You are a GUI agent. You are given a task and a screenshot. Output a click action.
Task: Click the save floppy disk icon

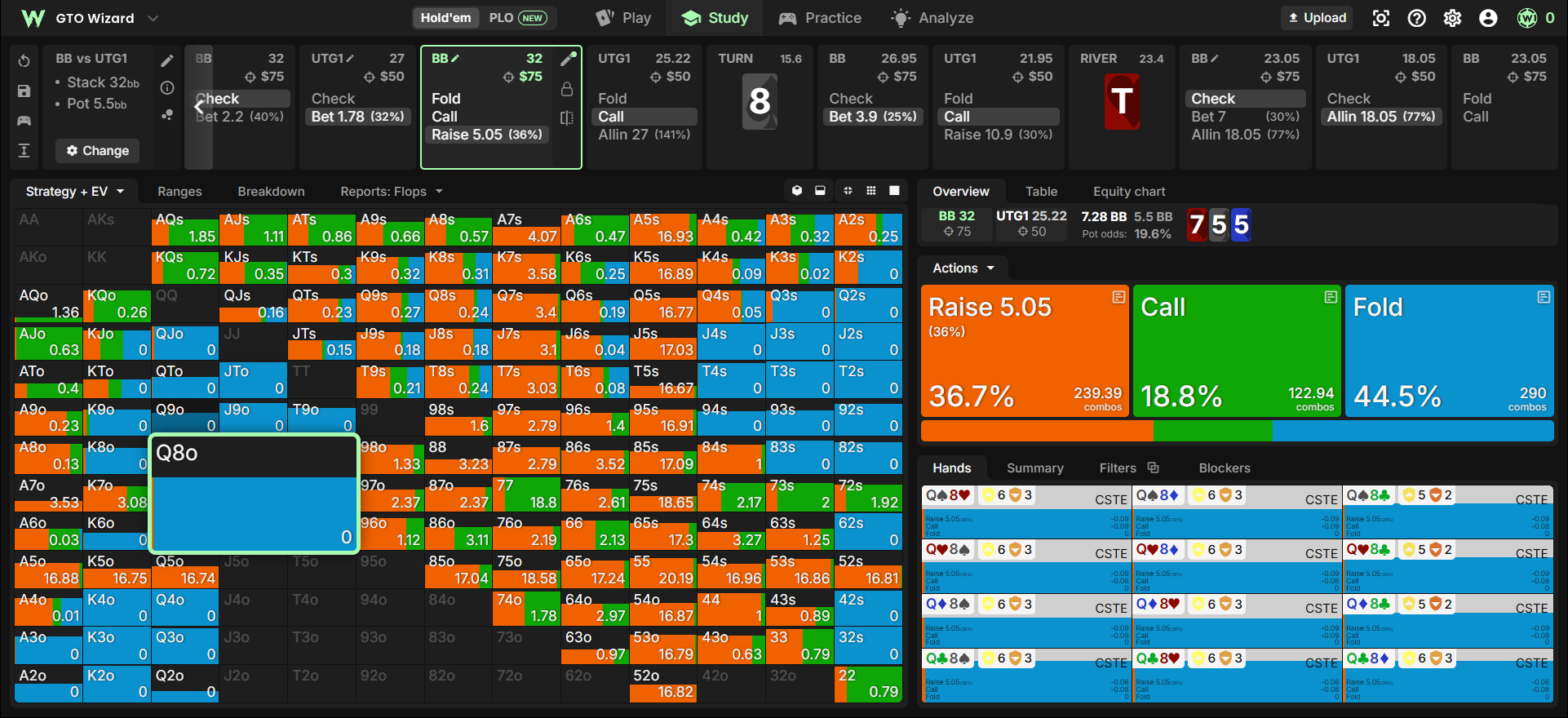click(24, 91)
